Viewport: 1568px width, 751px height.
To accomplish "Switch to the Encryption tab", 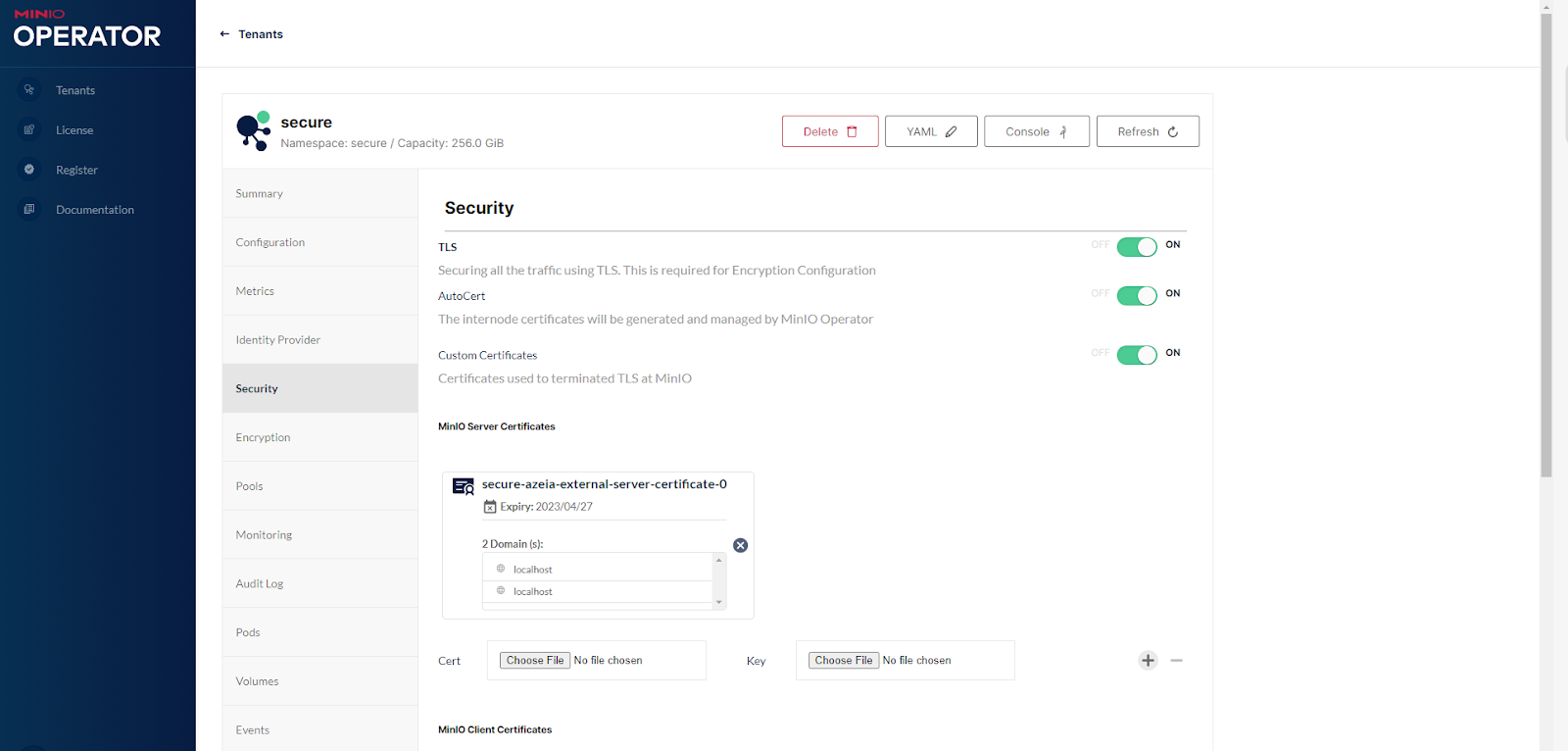I will pyautogui.click(x=263, y=437).
